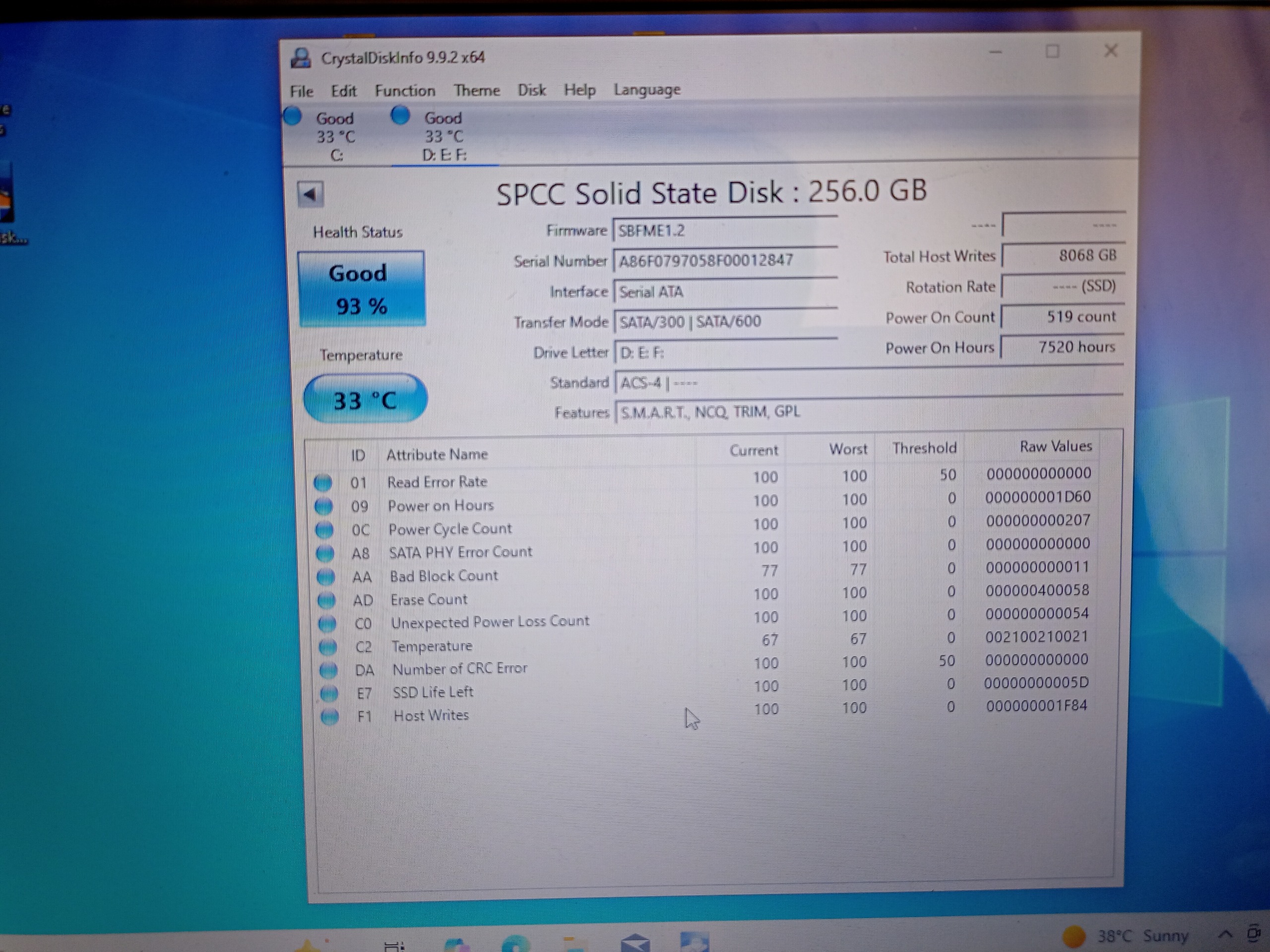The width and height of the screenshot is (1270, 952).
Task: Click the Bad Block Count current value 77
Action: pos(769,570)
